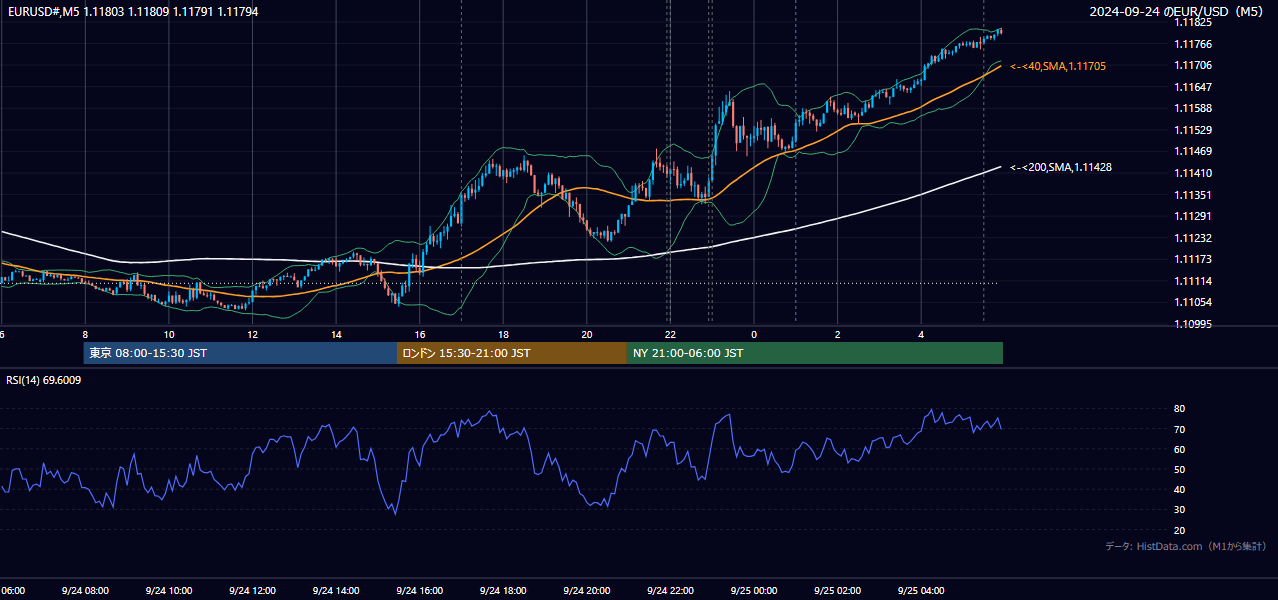Click the ロンドン 15:30-21:00 JST session bar
This screenshot has width=1278, height=600.
tap(512, 353)
